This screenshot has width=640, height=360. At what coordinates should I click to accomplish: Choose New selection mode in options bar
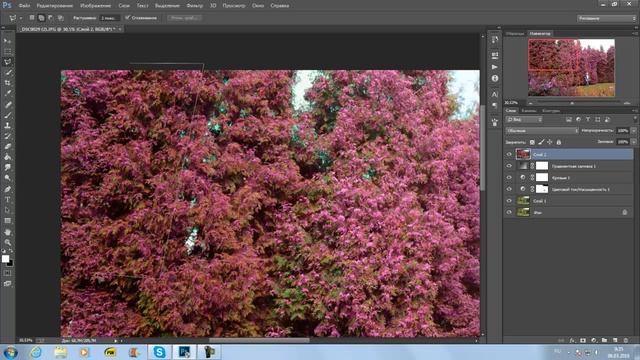pyautogui.click(x=32, y=18)
